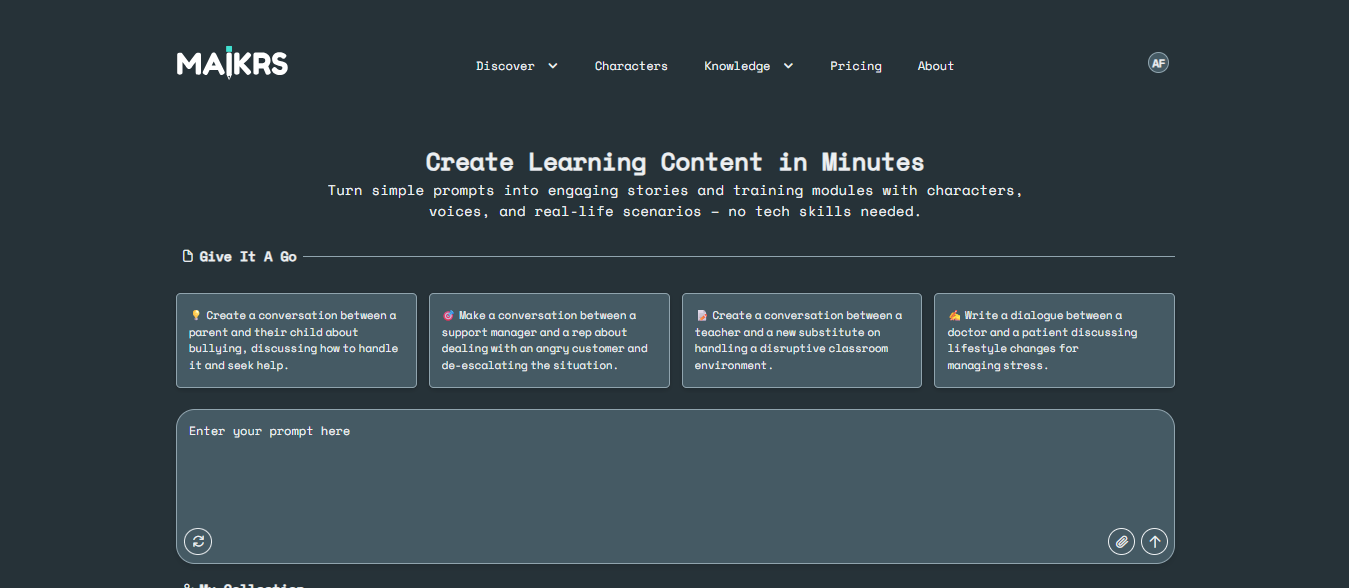The height and width of the screenshot is (588, 1349).
Task: Click the document icon beside Give It A Go
Action: [x=187, y=257]
